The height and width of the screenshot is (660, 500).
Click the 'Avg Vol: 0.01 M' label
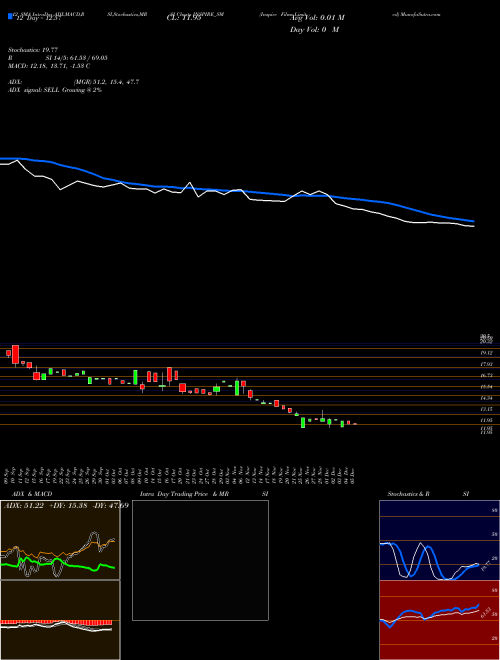coord(316,18)
